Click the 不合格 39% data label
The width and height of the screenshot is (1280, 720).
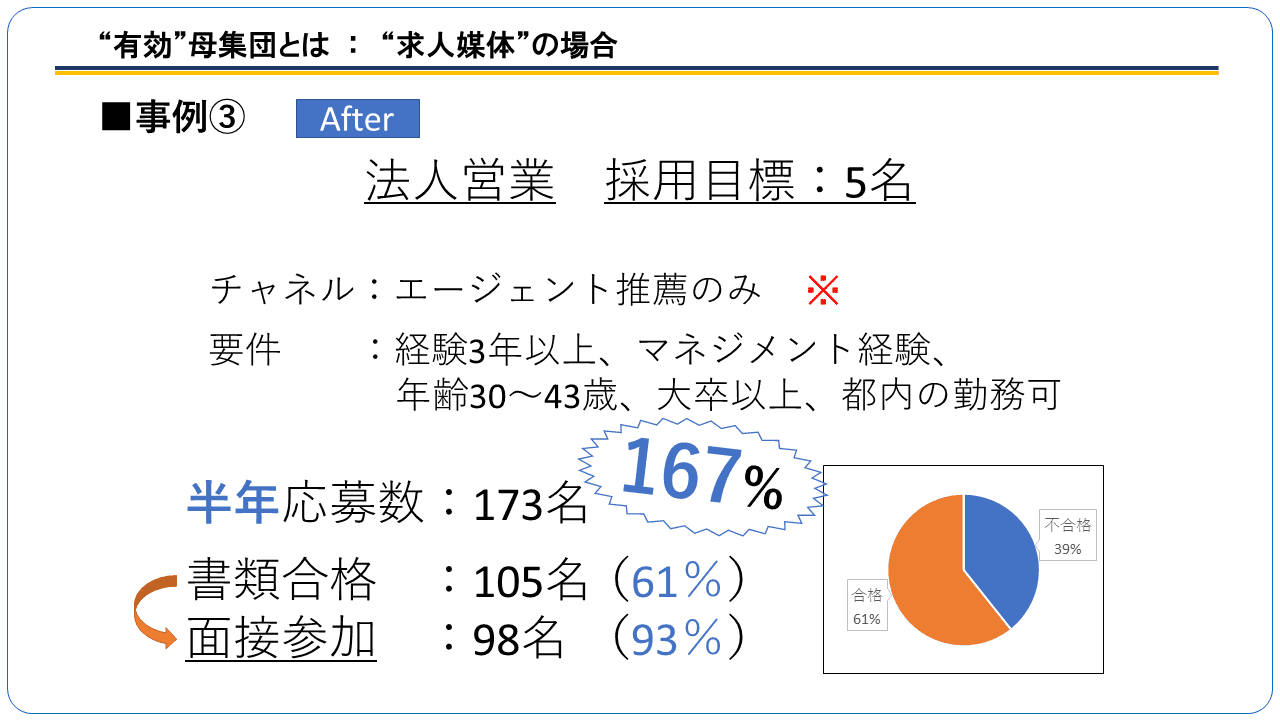point(1068,536)
